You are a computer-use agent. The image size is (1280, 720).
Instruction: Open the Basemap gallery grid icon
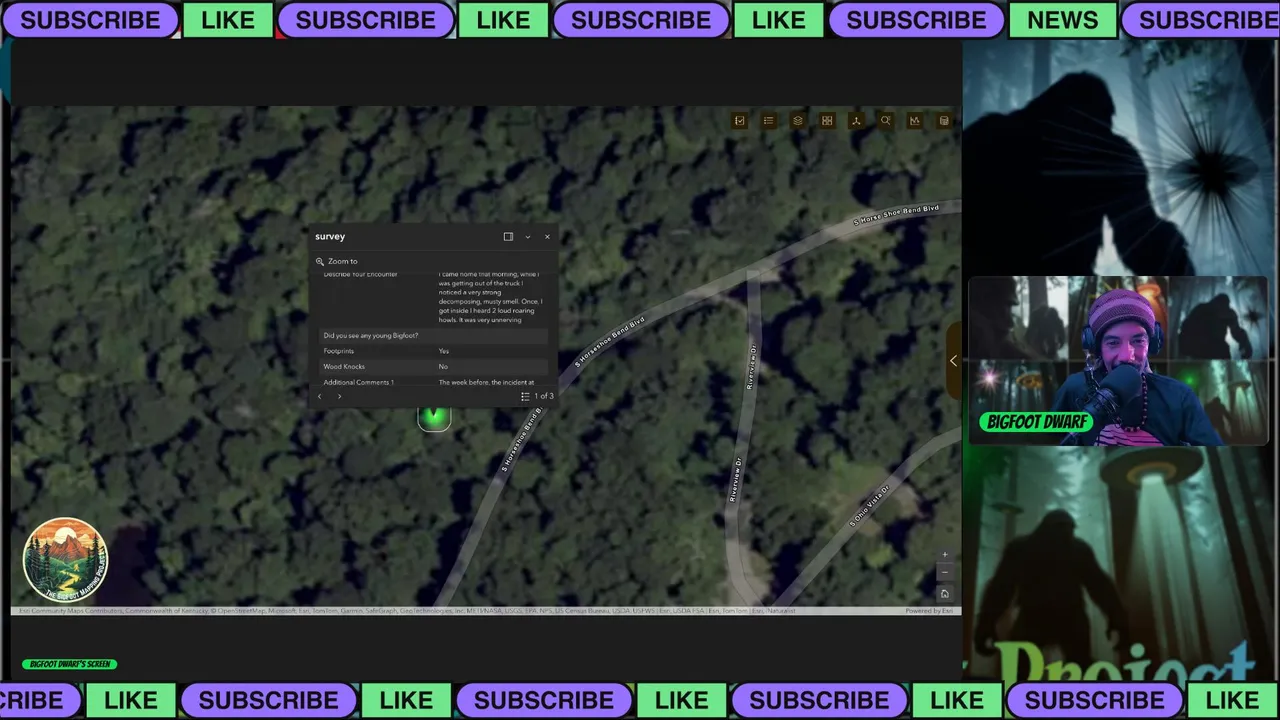[x=827, y=121]
